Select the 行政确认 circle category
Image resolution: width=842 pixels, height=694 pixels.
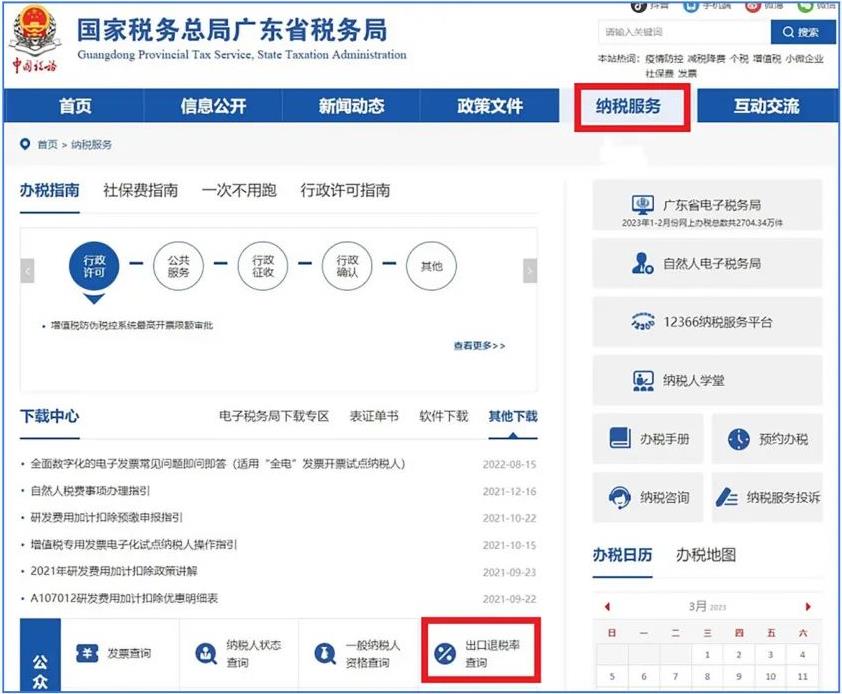coord(347,266)
